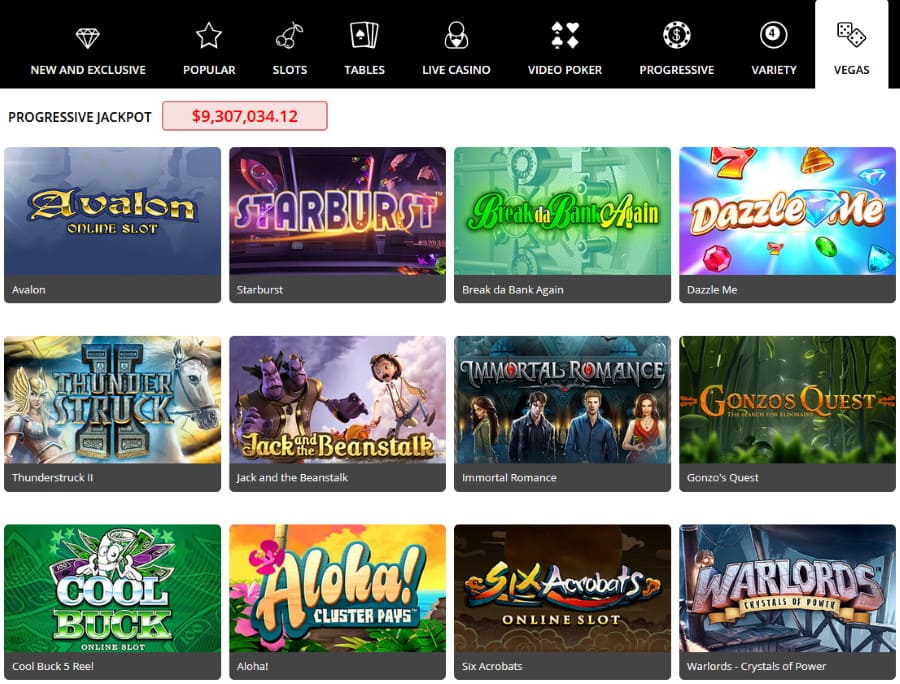This screenshot has width=900, height=684.
Task: Launch Gonzo's Quest slot thumbnail
Action: tap(788, 400)
